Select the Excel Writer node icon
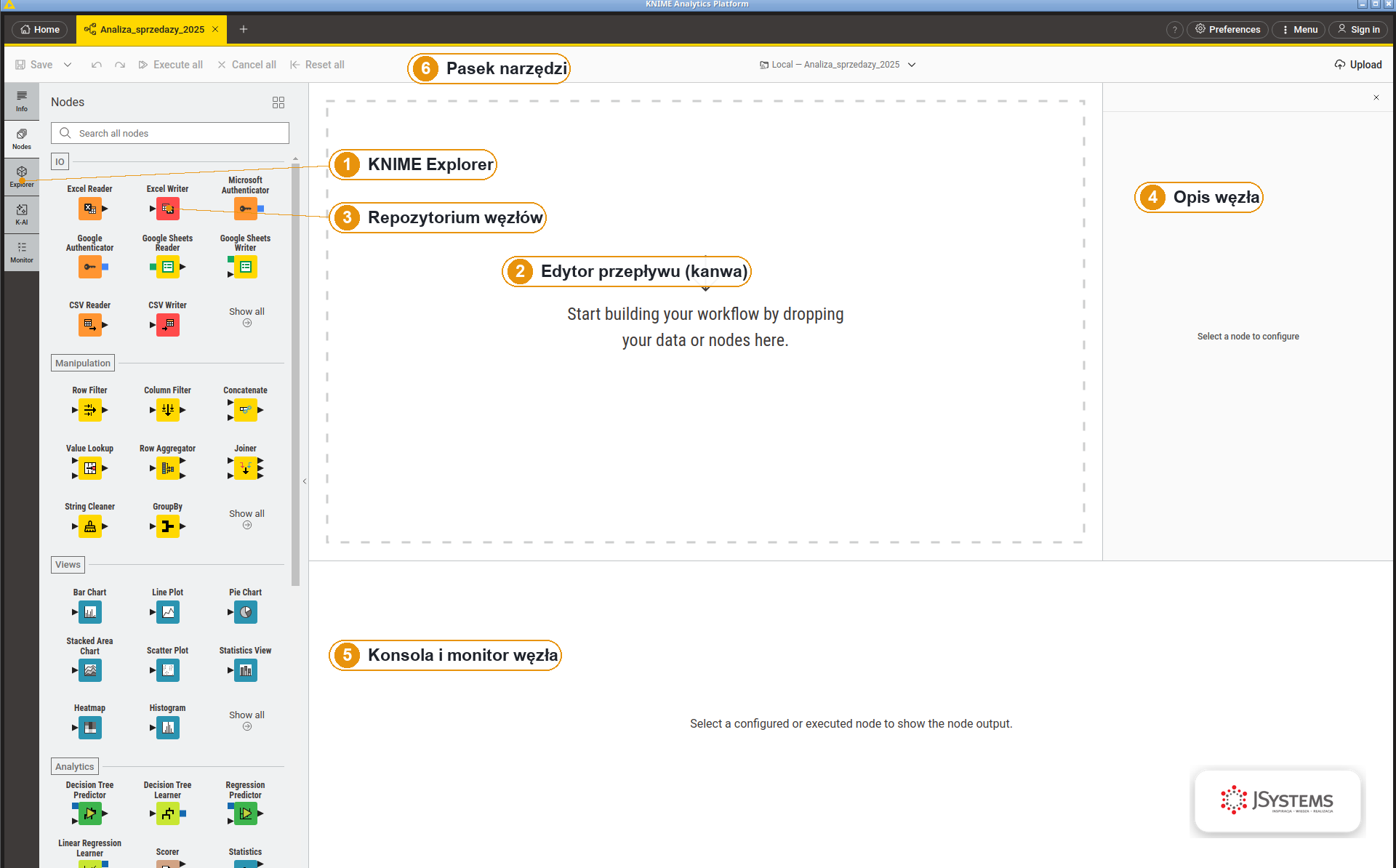 (168, 209)
